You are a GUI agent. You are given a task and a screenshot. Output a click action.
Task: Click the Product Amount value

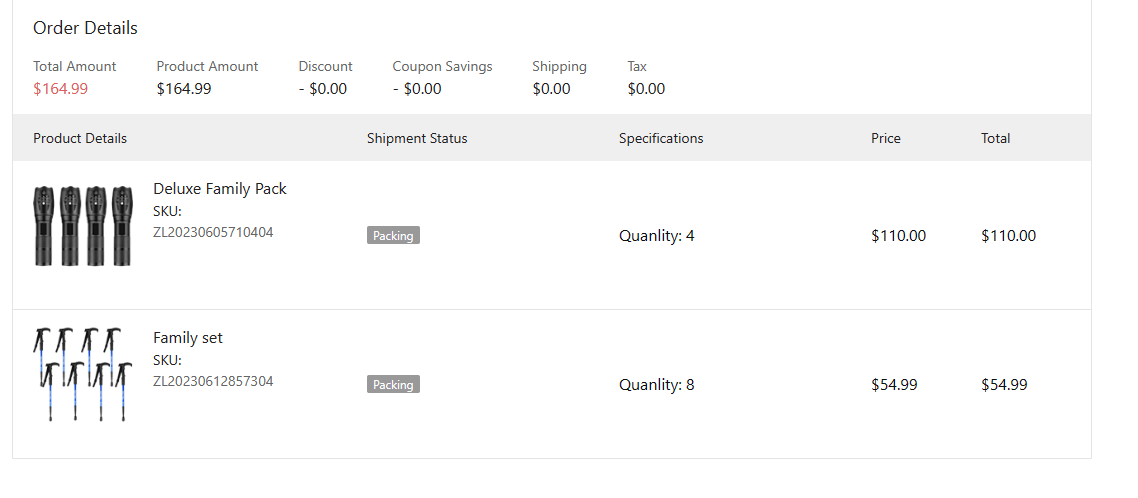pos(184,89)
